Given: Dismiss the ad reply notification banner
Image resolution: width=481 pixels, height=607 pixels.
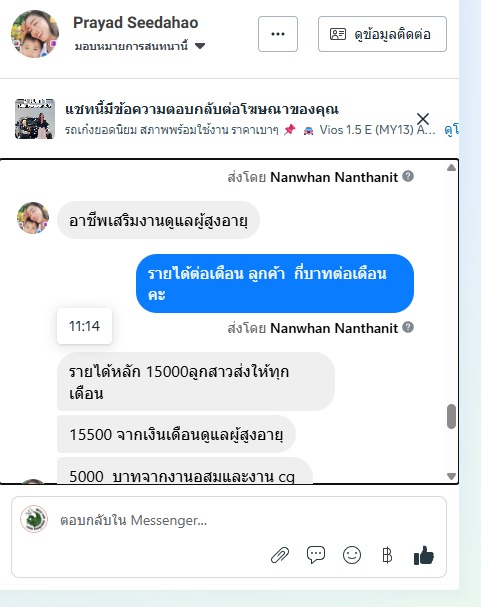Looking at the screenshot, I should click(423, 119).
